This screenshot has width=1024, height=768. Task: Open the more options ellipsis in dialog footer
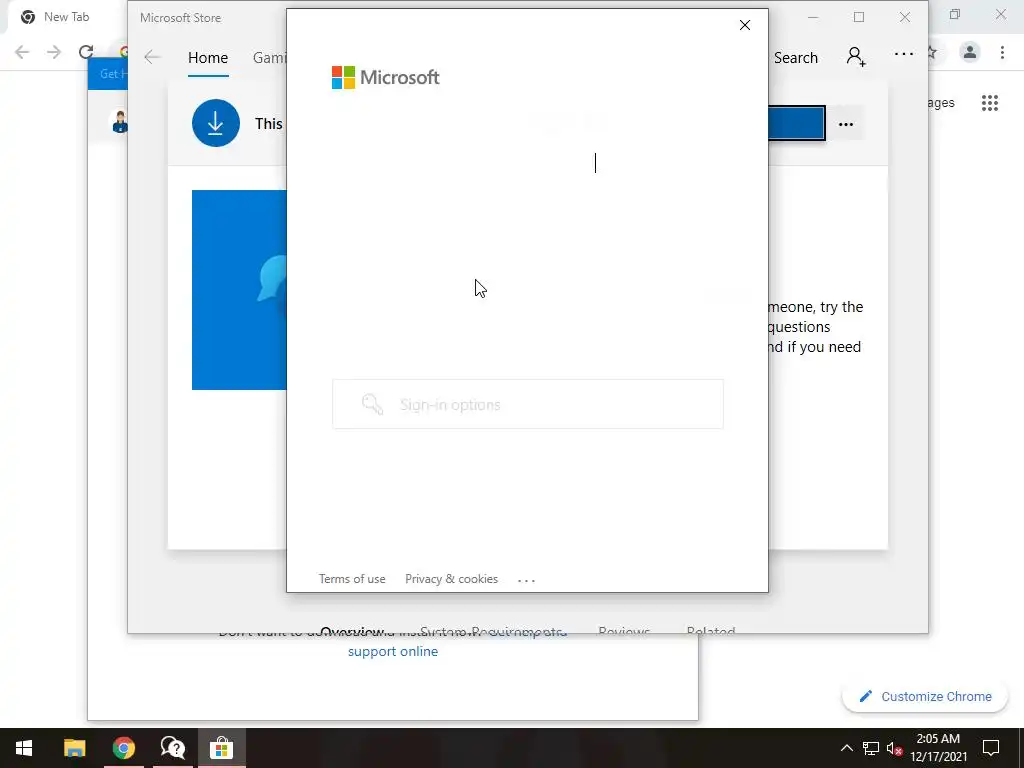click(x=526, y=579)
